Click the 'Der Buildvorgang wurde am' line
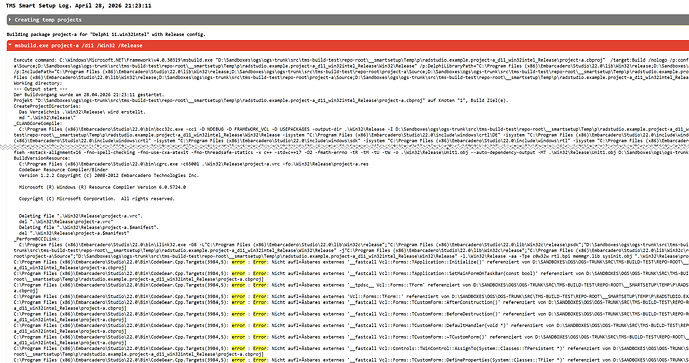This screenshot has height=363, width=689. [88, 94]
